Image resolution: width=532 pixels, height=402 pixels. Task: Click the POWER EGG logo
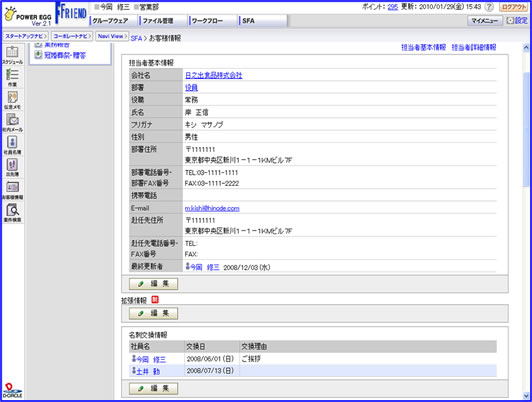click(28, 16)
